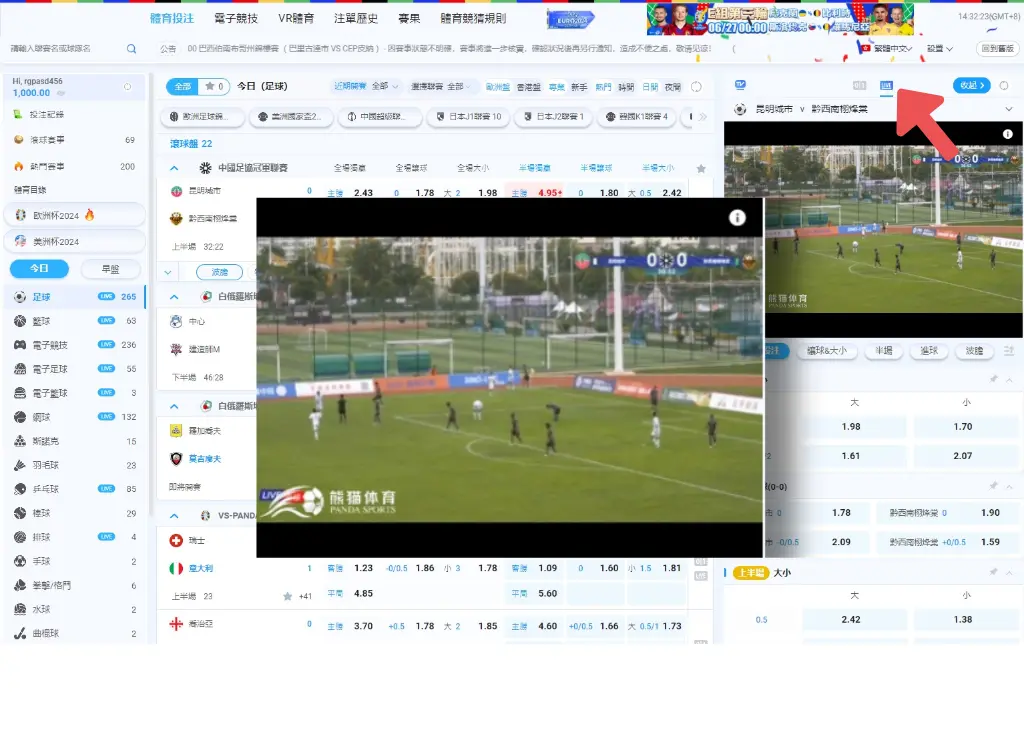This screenshot has height=732, width=1024.
Task: Switch to the 電子競技 top tab
Action: (x=235, y=18)
